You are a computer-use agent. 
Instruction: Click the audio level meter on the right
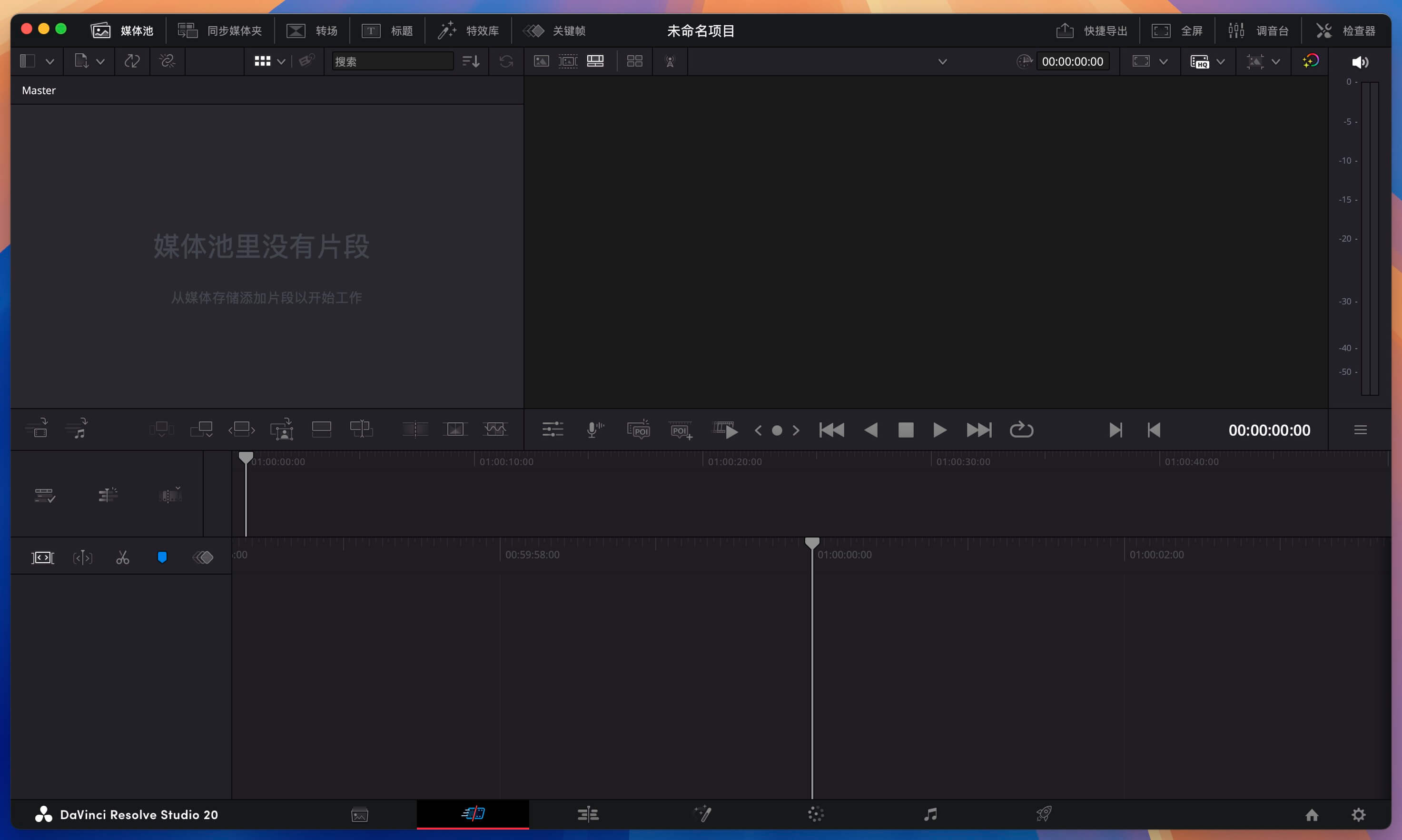pos(1369,238)
